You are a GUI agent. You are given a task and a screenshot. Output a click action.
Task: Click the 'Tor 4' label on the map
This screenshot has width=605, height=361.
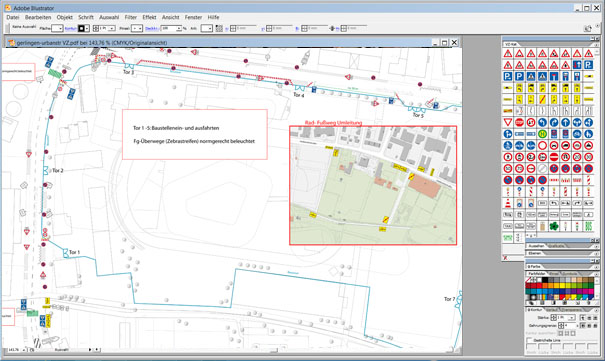click(x=299, y=95)
